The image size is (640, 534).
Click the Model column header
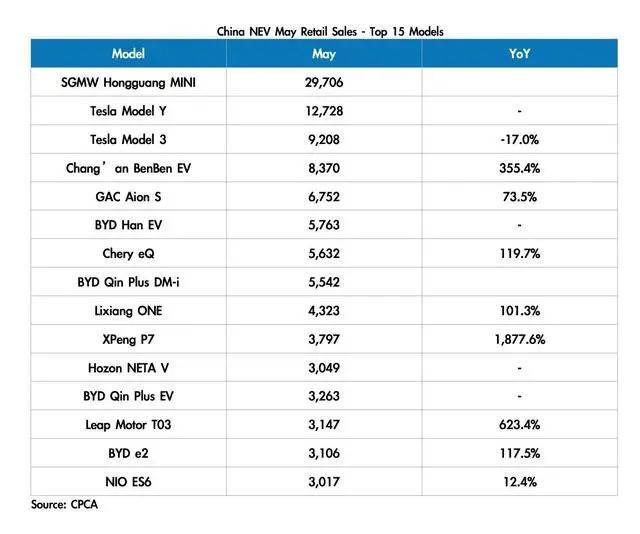coord(128,53)
